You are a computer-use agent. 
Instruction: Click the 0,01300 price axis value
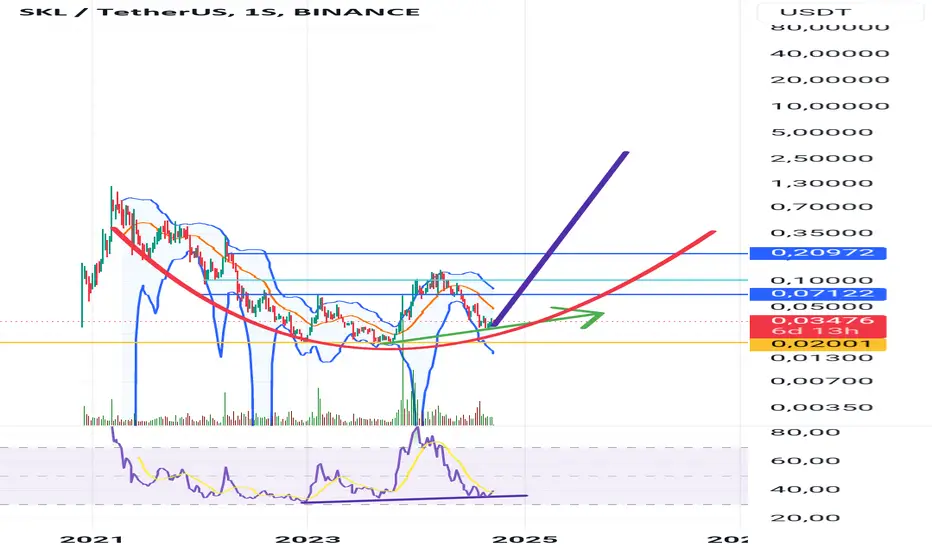pyautogui.click(x=821, y=357)
